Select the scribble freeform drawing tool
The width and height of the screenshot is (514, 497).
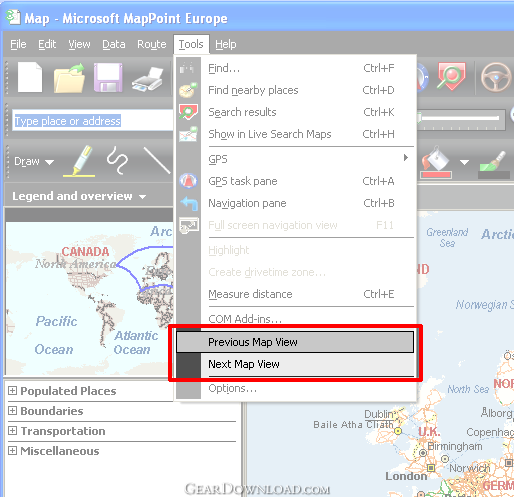click(x=117, y=160)
